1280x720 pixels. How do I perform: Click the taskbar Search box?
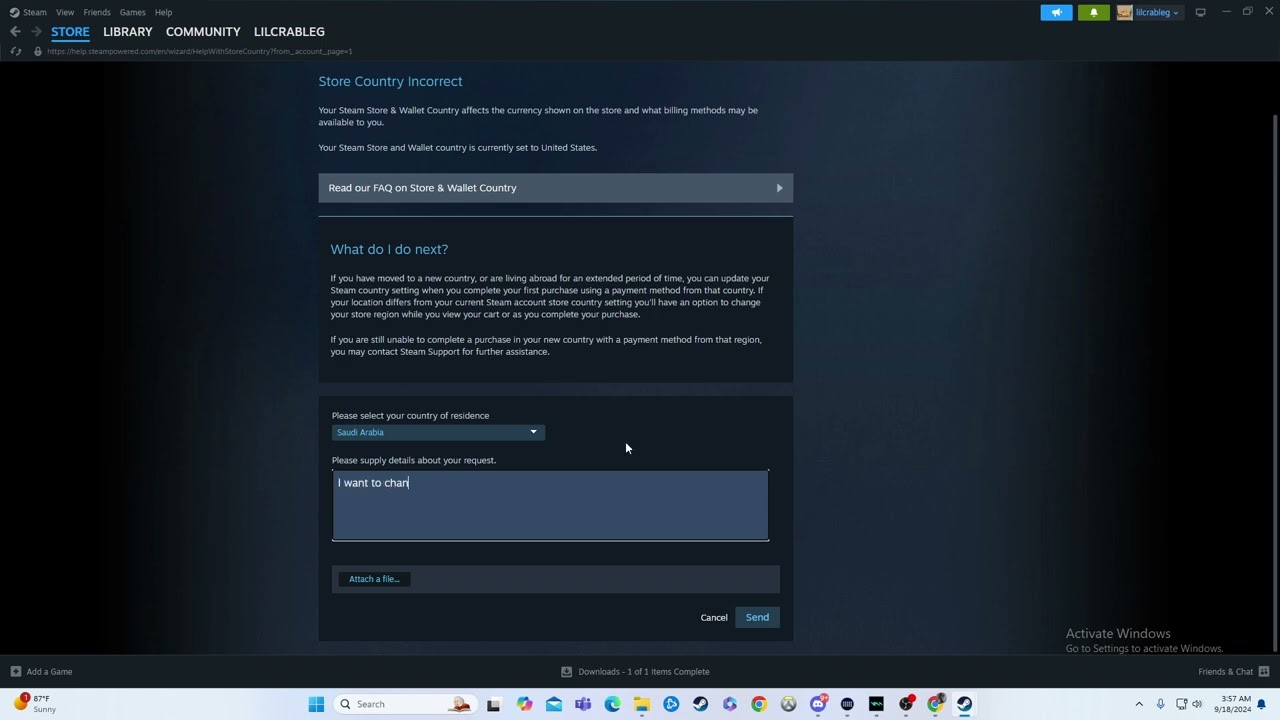[405, 704]
